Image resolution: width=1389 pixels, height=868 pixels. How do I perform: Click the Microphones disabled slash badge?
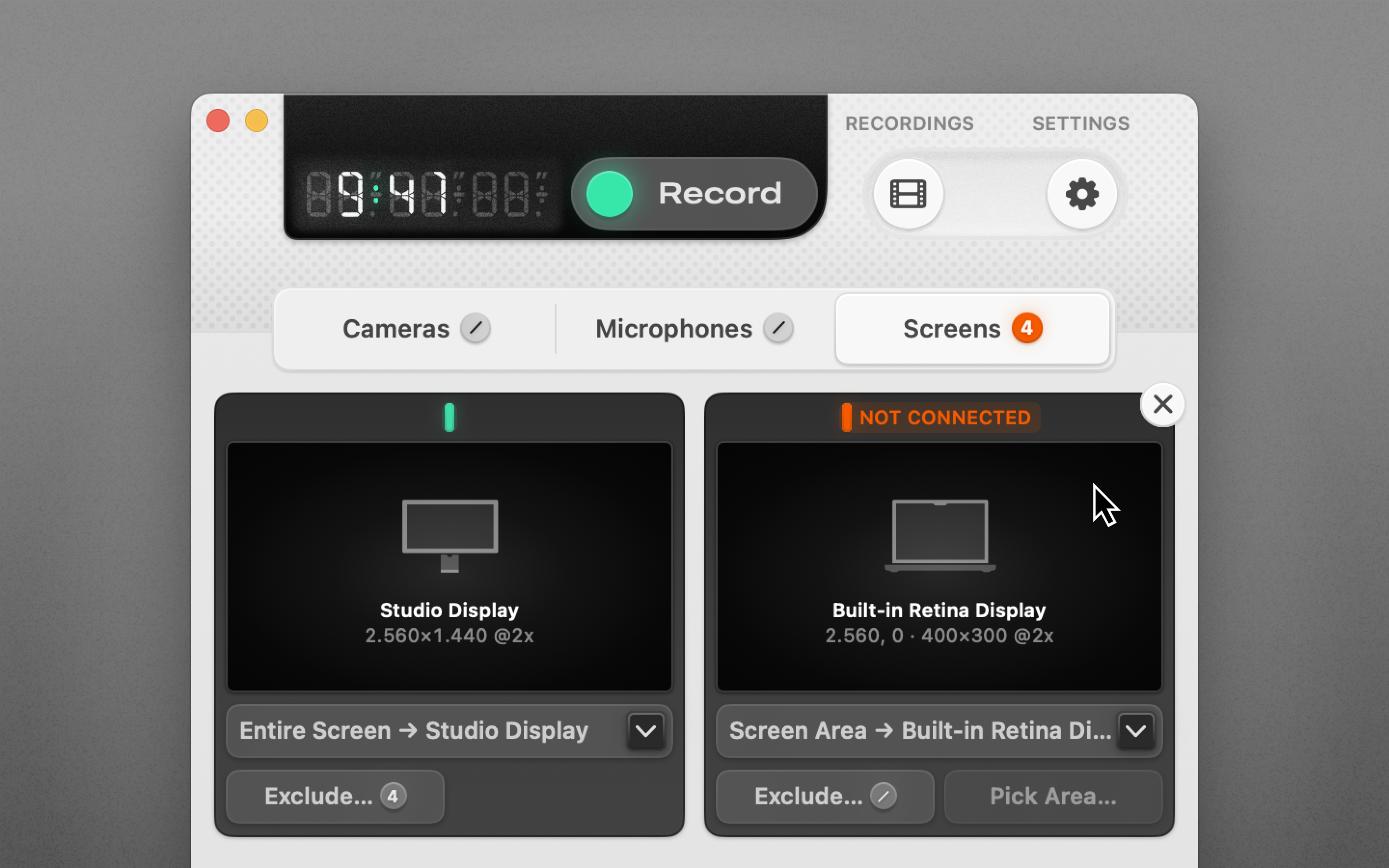(x=778, y=328)
